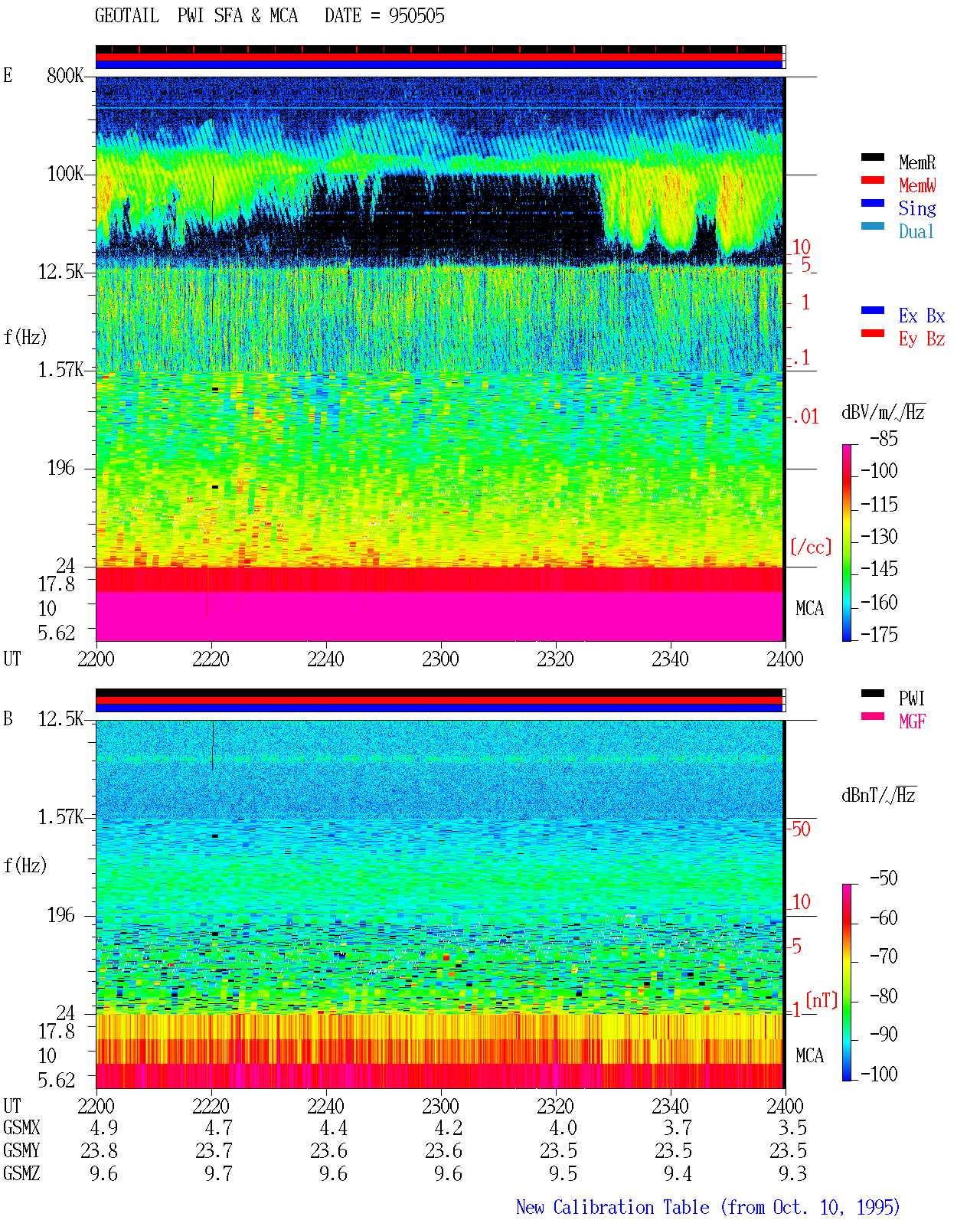Click the pink MGF legend swatch

(x=873, y=716)
